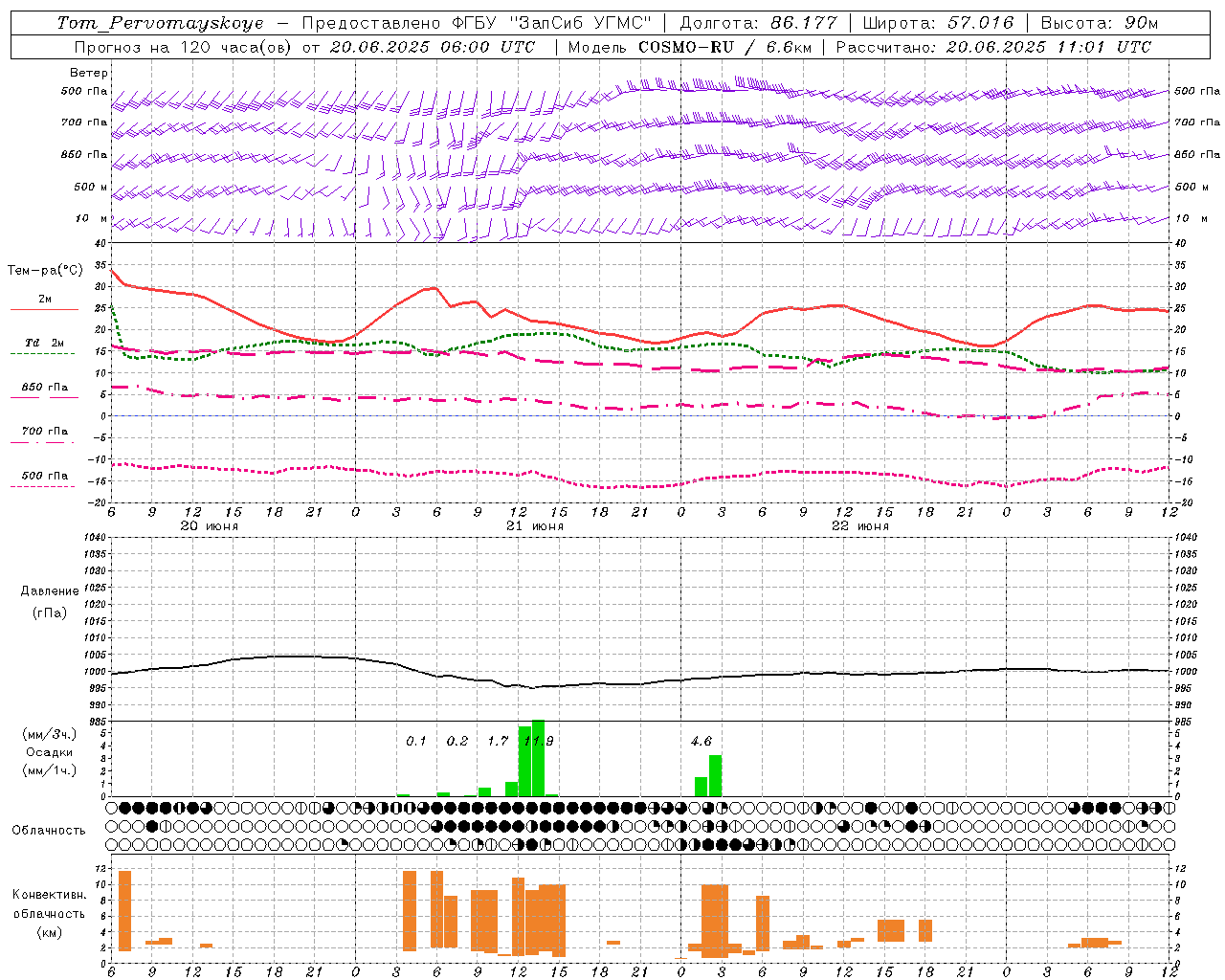The image size is (1225, 980).
Task: Click the 11.9 precipitation total value
Action: [x=538, y=741]
